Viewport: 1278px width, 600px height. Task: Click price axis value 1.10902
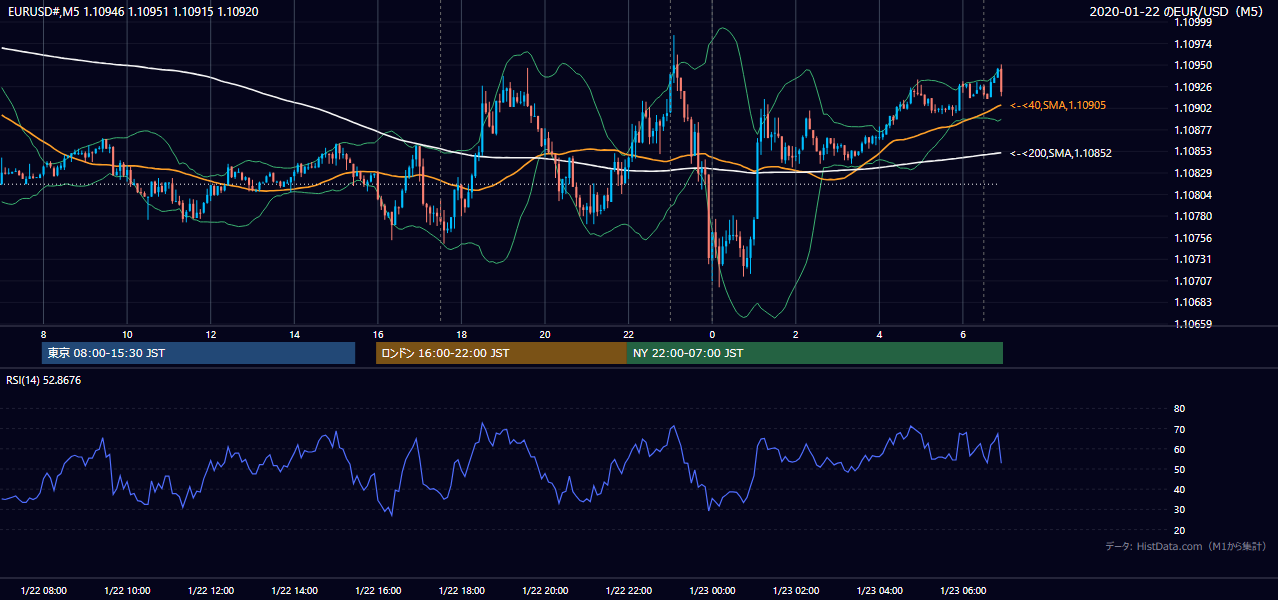1194,109
